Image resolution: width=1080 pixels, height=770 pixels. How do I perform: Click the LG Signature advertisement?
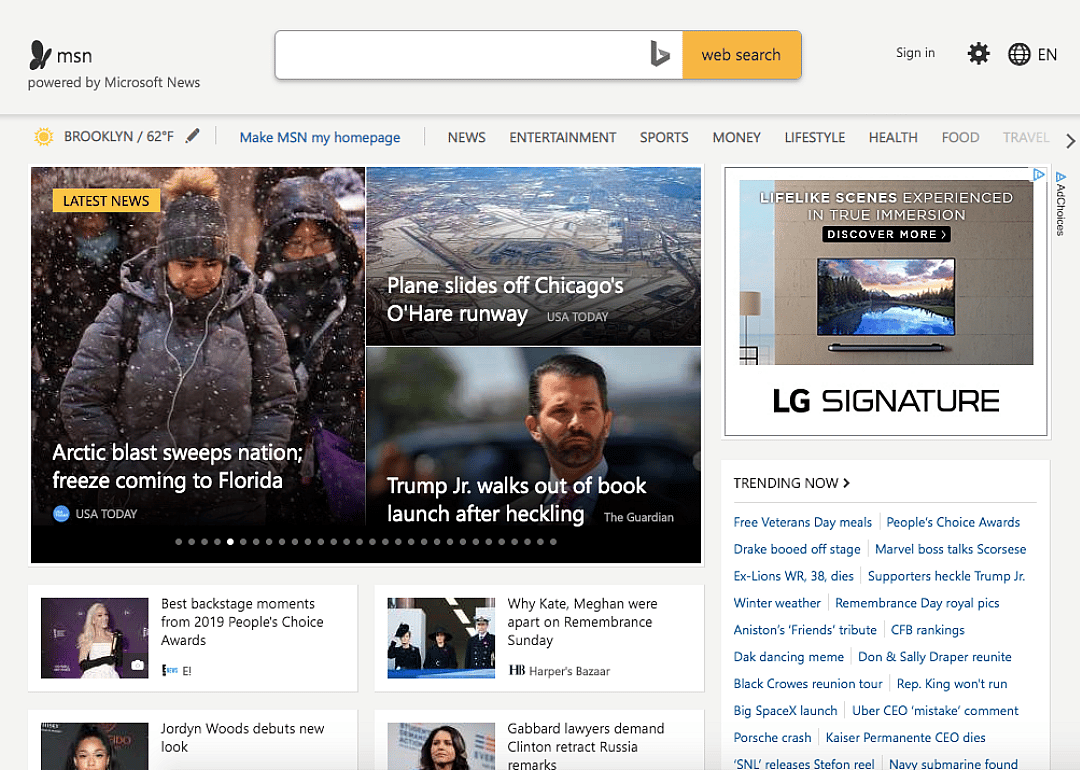(x=886, y=302)
